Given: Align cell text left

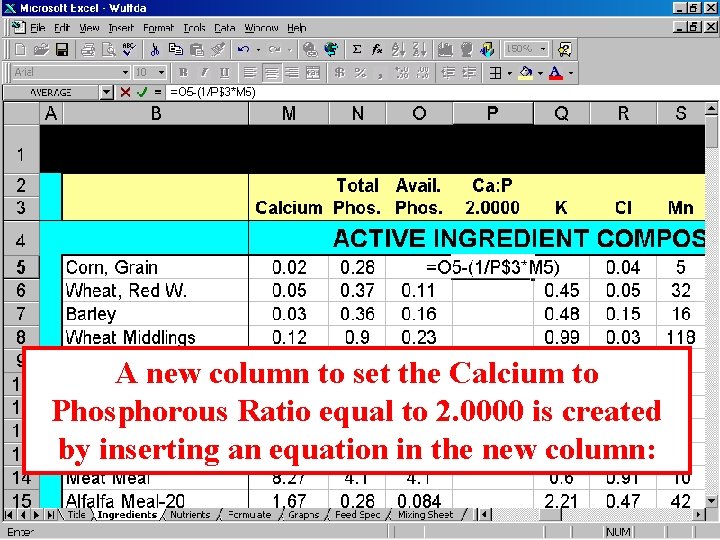Looking at the screenshot, I should coord(250,73).
